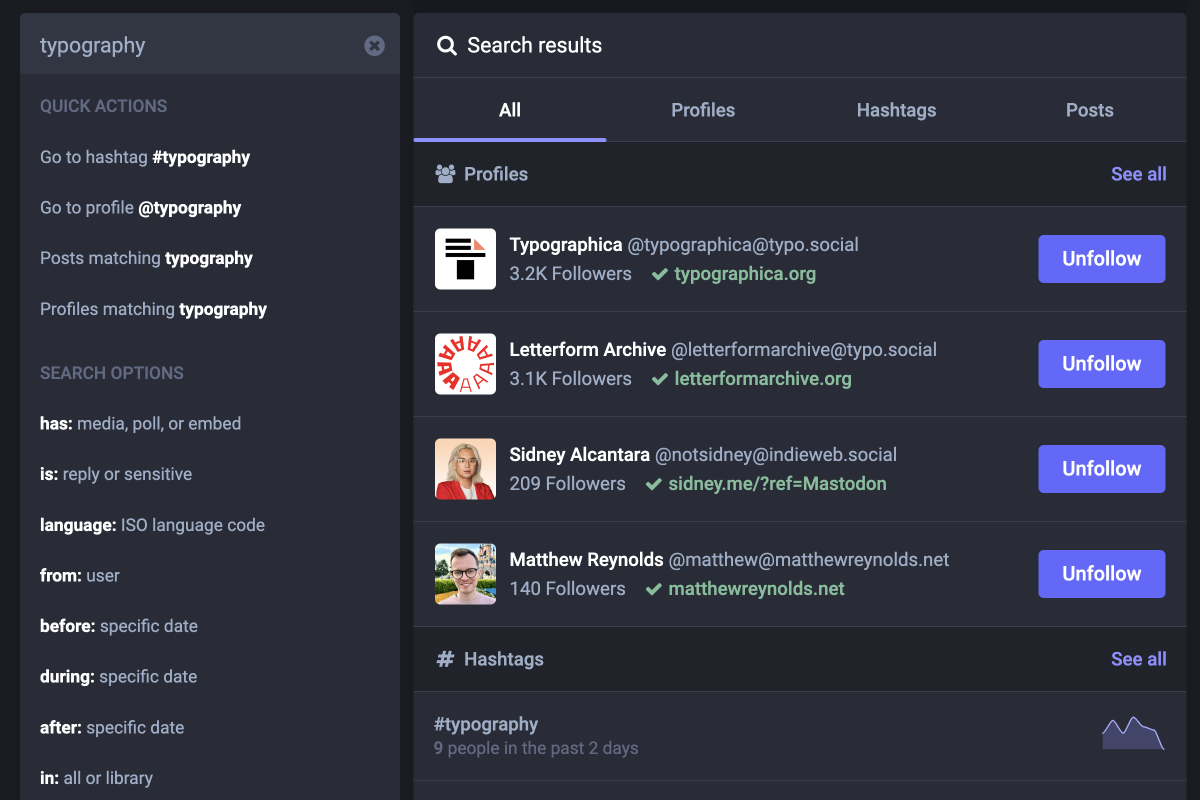The width and height of the screenshot is (1200, 800).
Task: Click verified checkmark beside sidney.me link
Action: (653, 484)
